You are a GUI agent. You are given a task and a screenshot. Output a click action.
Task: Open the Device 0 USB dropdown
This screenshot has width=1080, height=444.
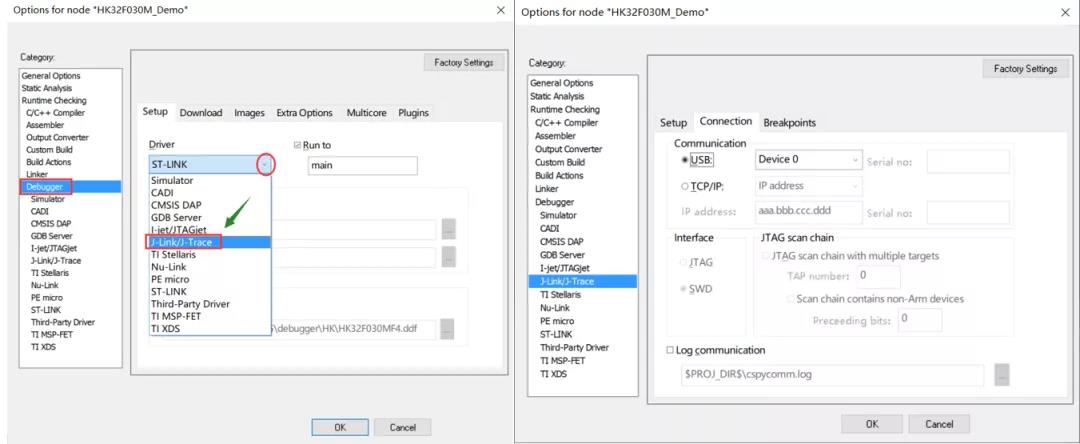click(809, 159)
